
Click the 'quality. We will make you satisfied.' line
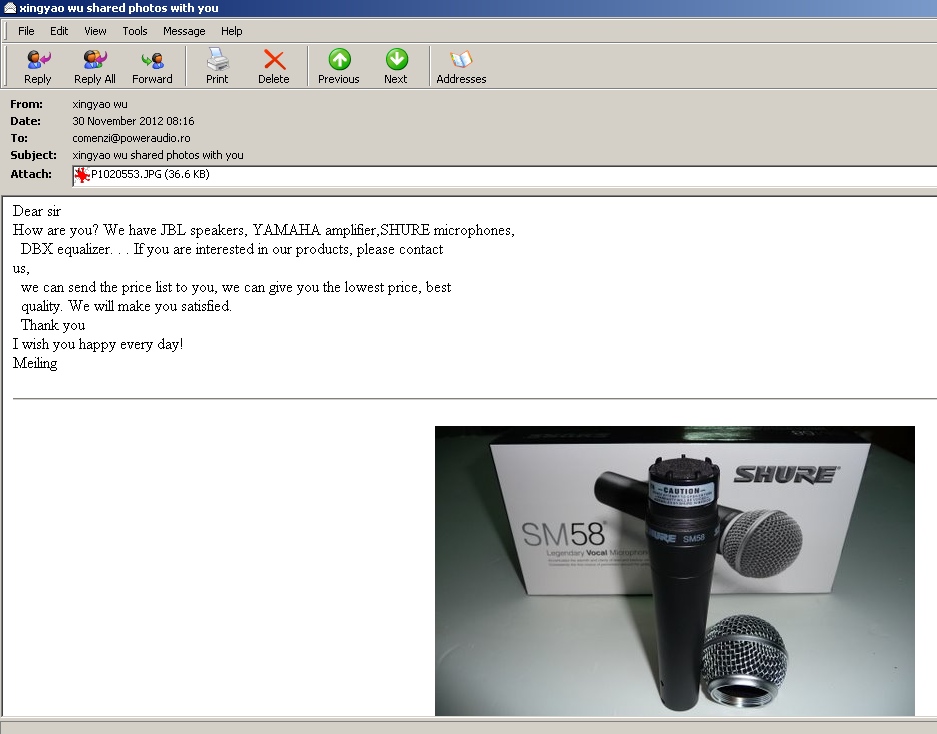coord(126,306)
